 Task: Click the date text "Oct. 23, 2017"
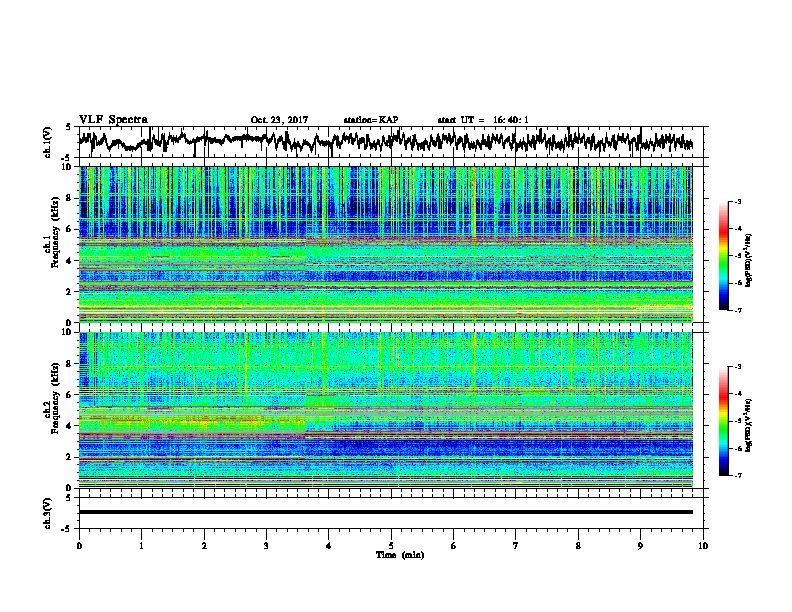pos(279,120)
